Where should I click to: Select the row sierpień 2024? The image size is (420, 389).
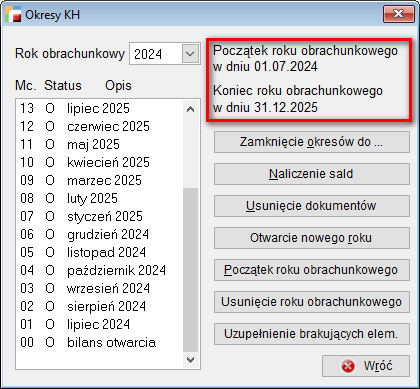100,306
